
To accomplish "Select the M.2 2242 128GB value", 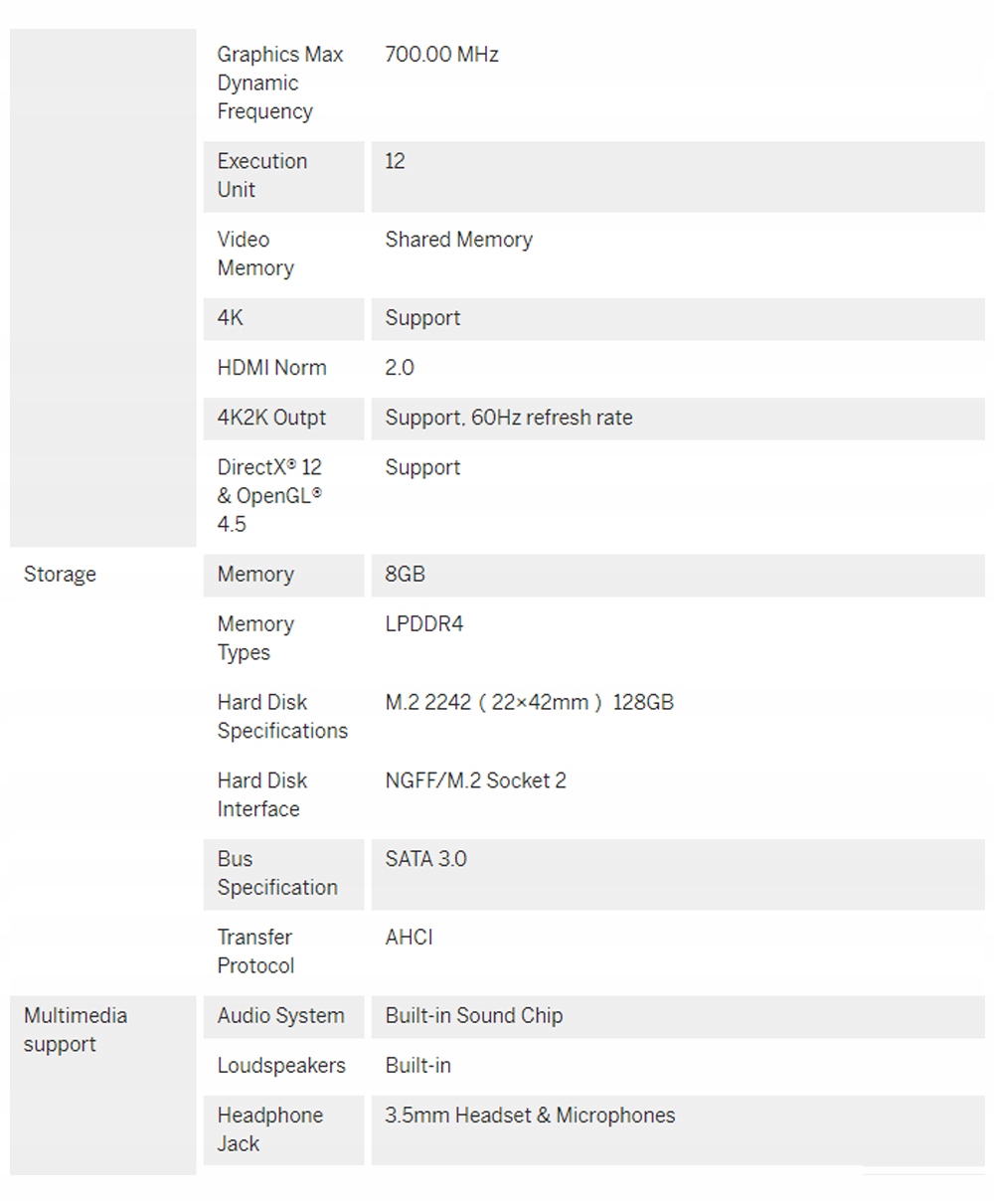I will point(529,703).
